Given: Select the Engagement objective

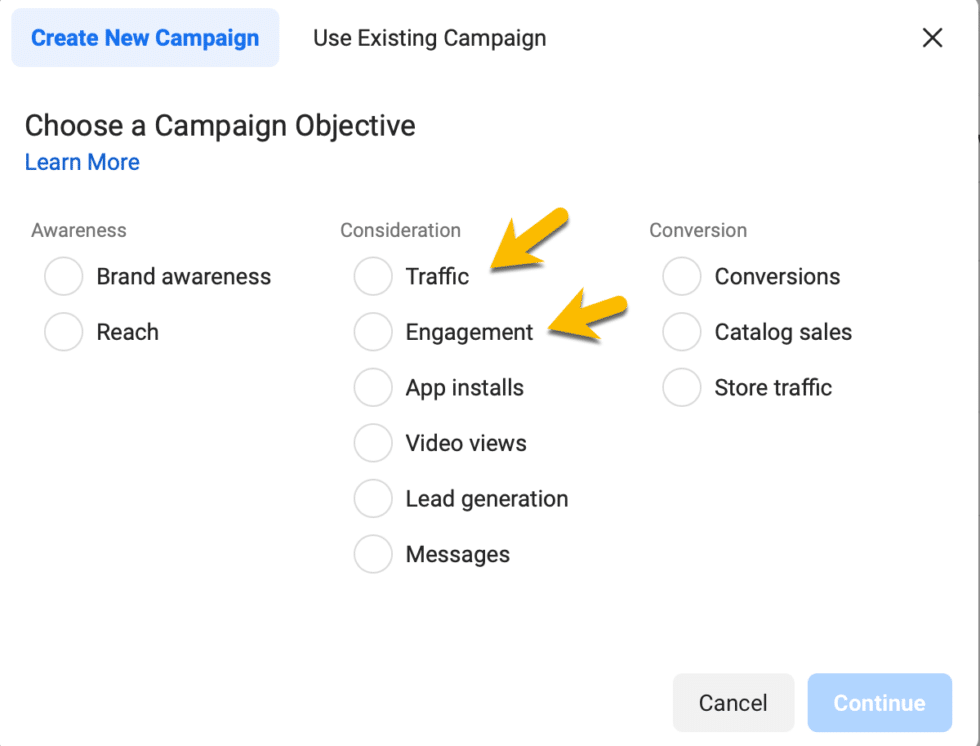Looking at the screenshot, I should point(373,332).
